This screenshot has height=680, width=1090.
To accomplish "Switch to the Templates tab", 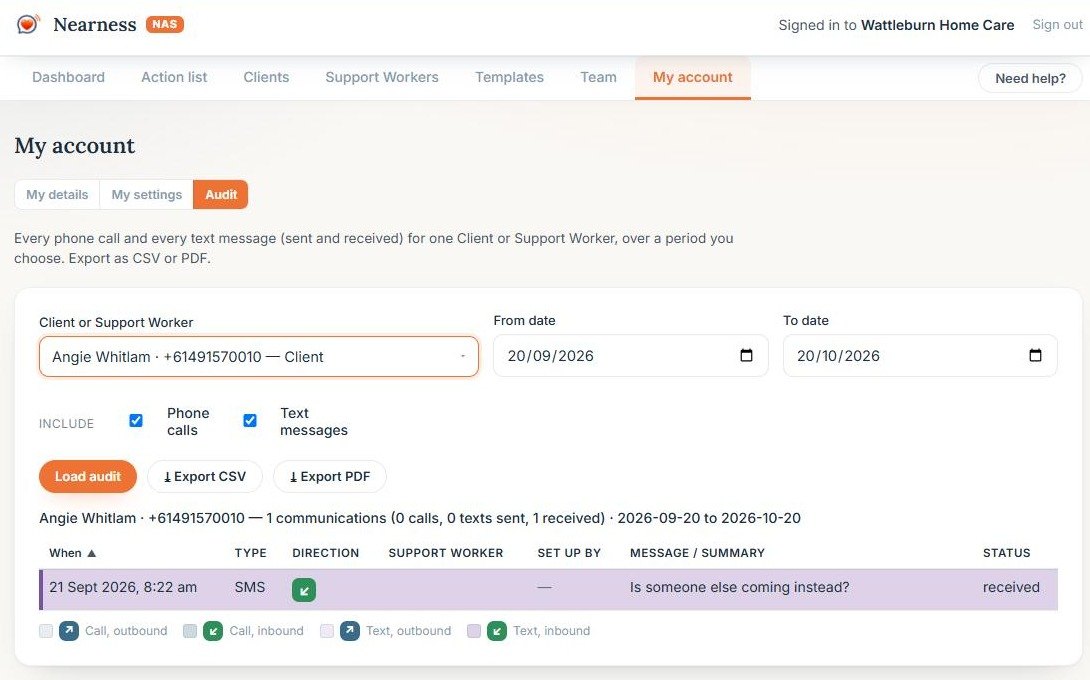I will (510, 77).
